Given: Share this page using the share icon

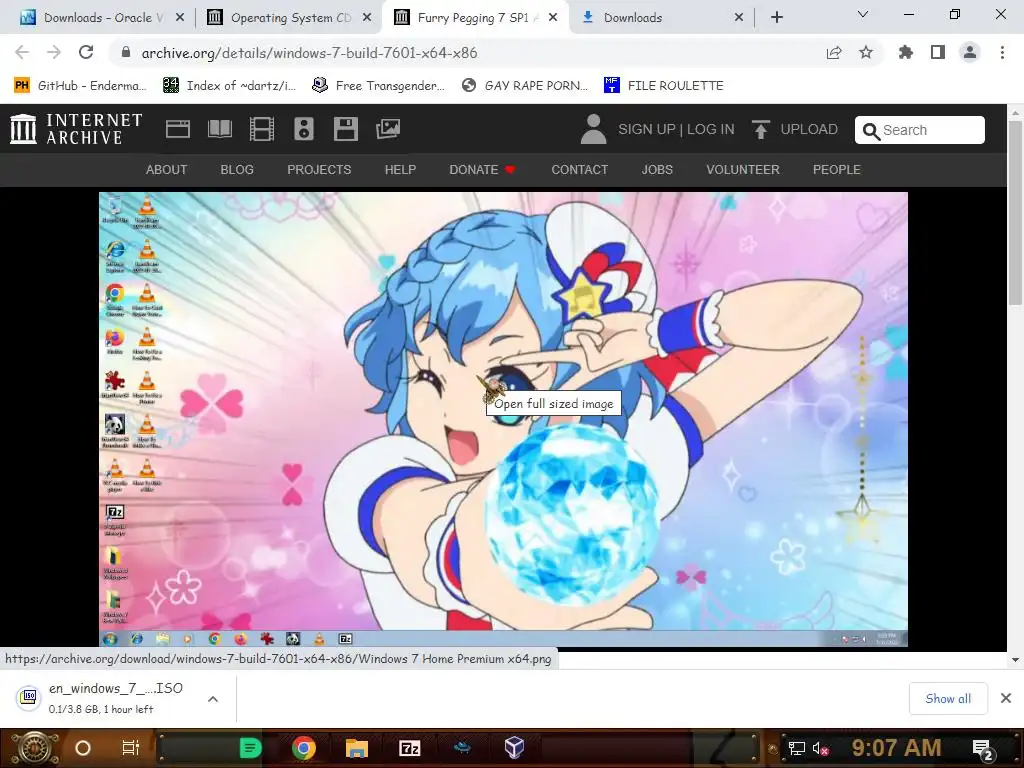Looking at the screenshot, I should pyautogui.click(x=834, y=53).
